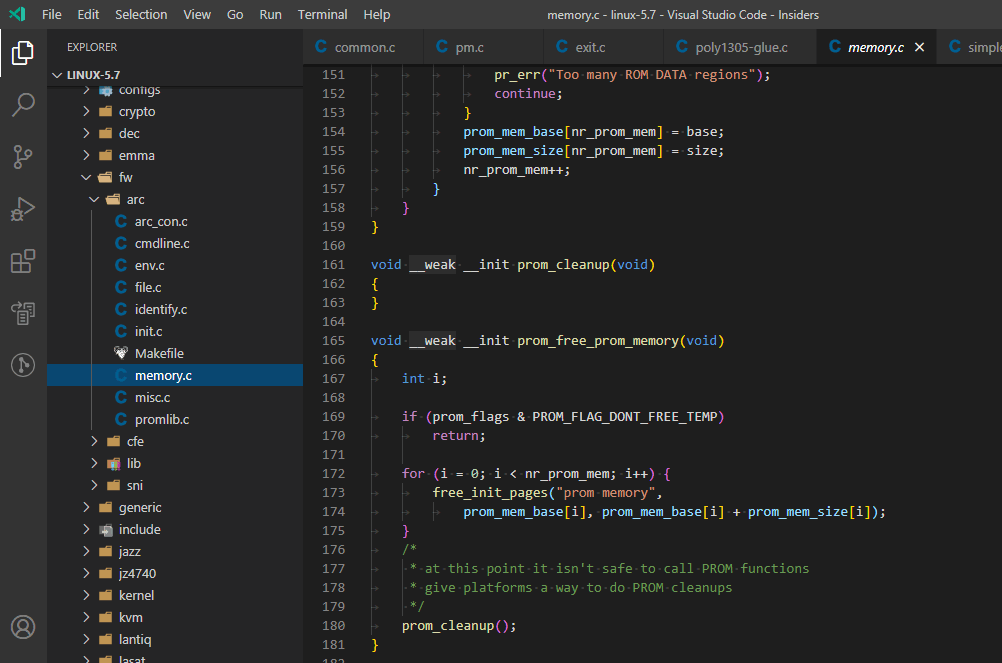
Task: Expand the cfe folder chevron
Action: [94, 441]
